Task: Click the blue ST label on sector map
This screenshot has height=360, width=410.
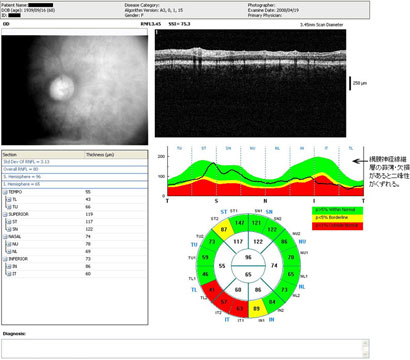Action: [x=224, y=212]
